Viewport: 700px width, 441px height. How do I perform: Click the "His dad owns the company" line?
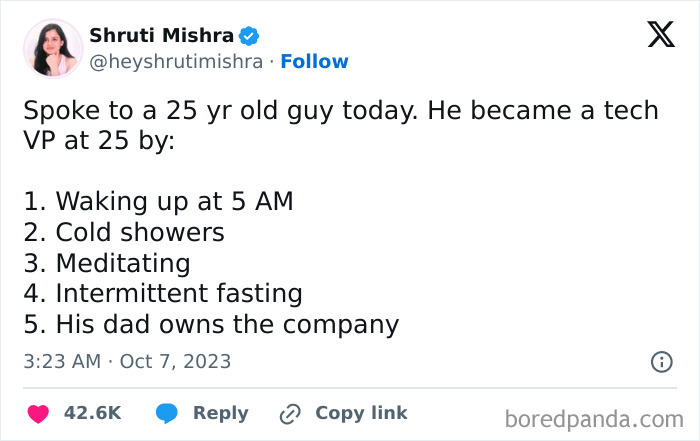point(211,324)
